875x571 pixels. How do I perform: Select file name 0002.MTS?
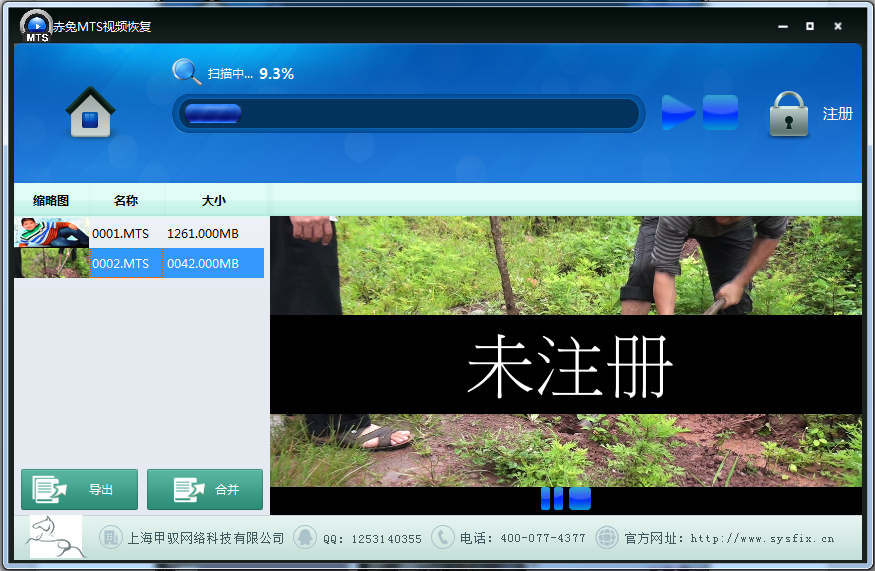121,263
